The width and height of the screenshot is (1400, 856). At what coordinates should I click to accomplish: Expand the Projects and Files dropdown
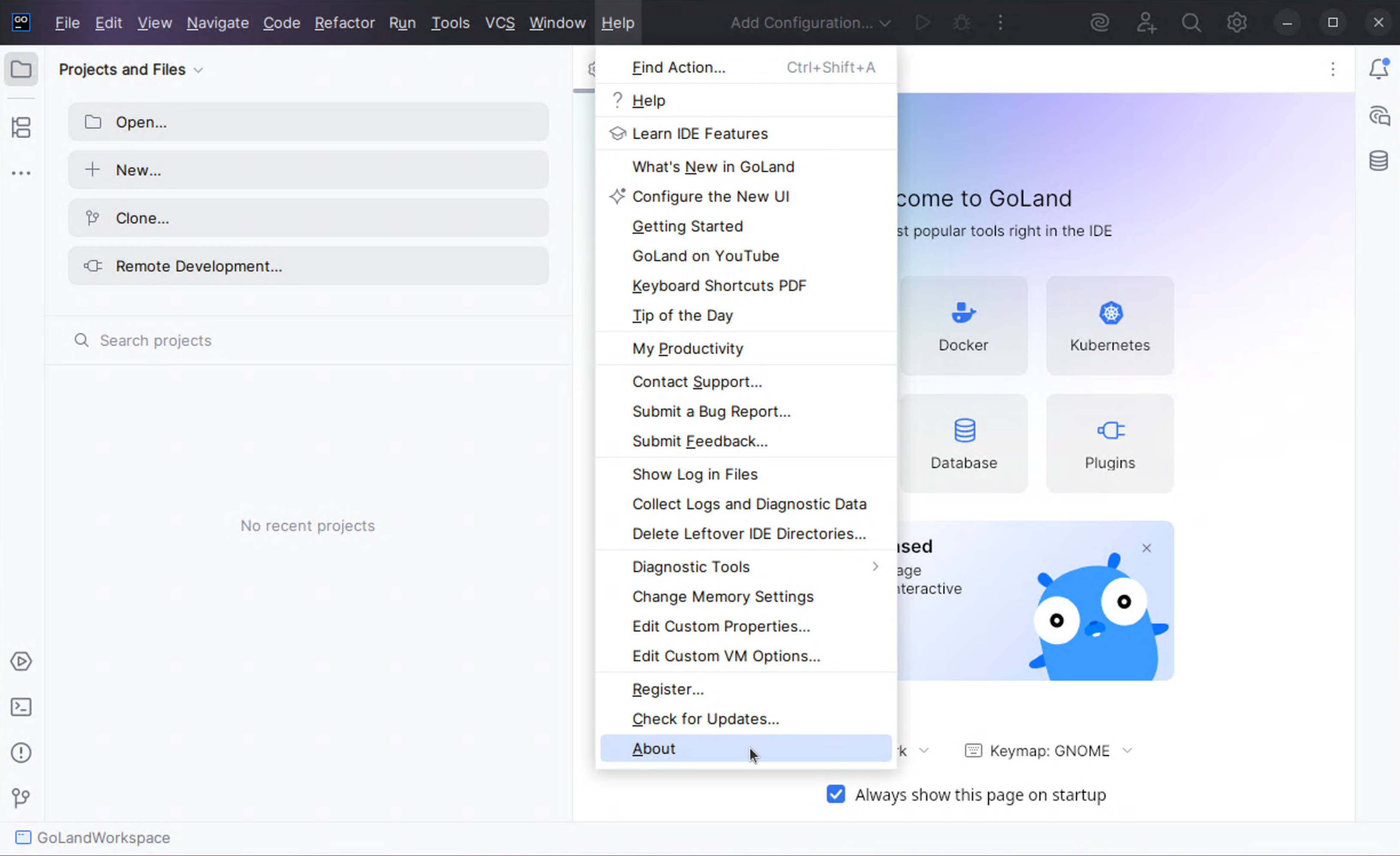pyautogui.click(x=131, y=69)
